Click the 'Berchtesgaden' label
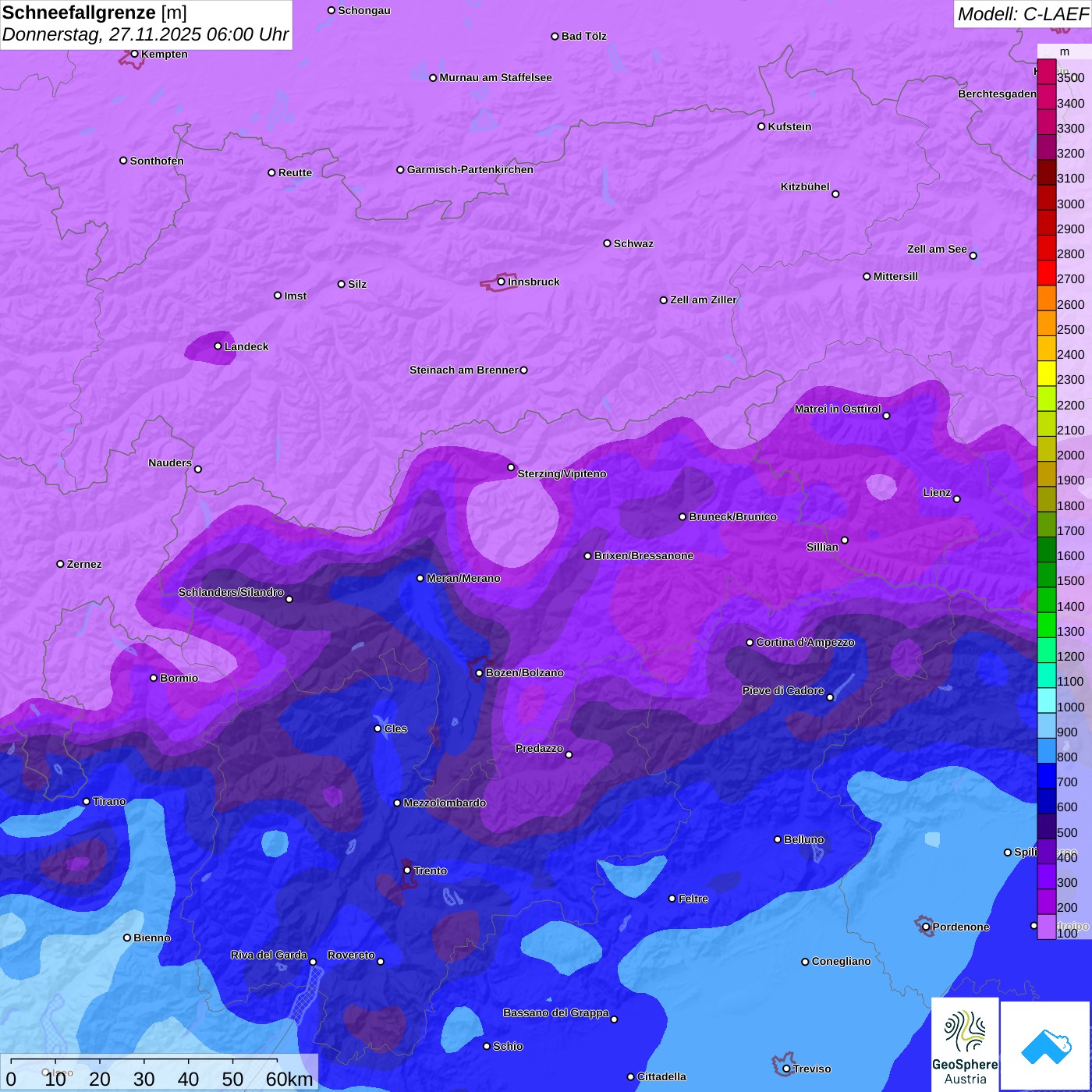Viewport: 1092px width, 1092px height. click(997, 94)
